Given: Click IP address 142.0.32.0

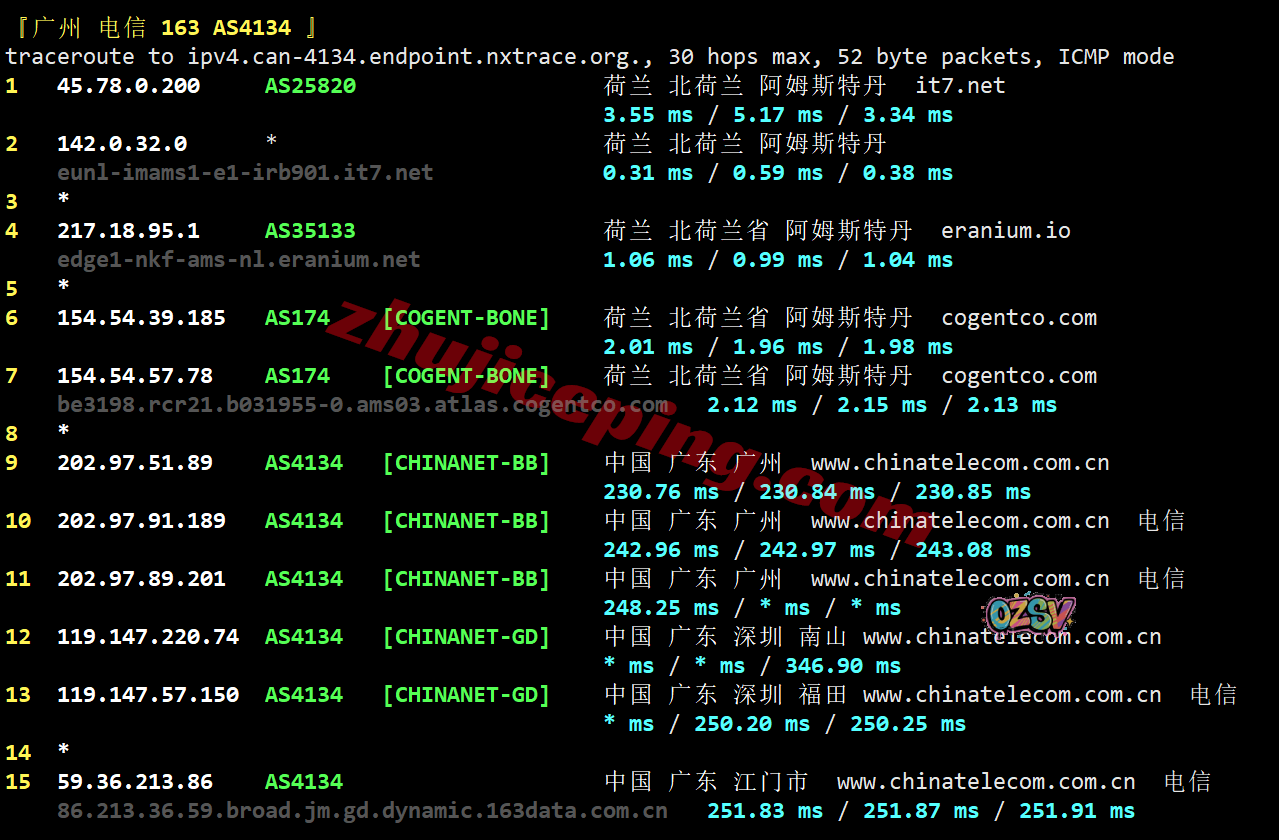Looking at the screenshot, I should click(x=121, y=144).
